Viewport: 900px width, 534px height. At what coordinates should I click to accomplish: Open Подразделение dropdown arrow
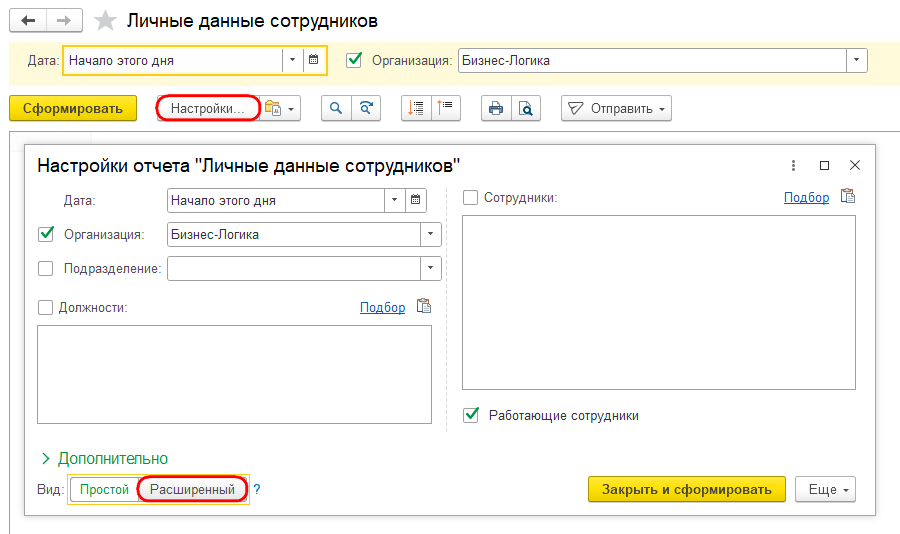pos(430,268)
